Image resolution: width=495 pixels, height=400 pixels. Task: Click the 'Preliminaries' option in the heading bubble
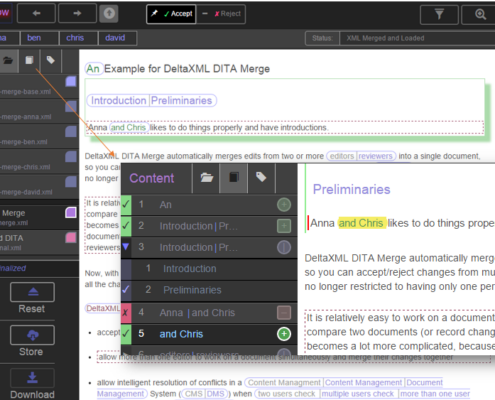coord(182,100)
